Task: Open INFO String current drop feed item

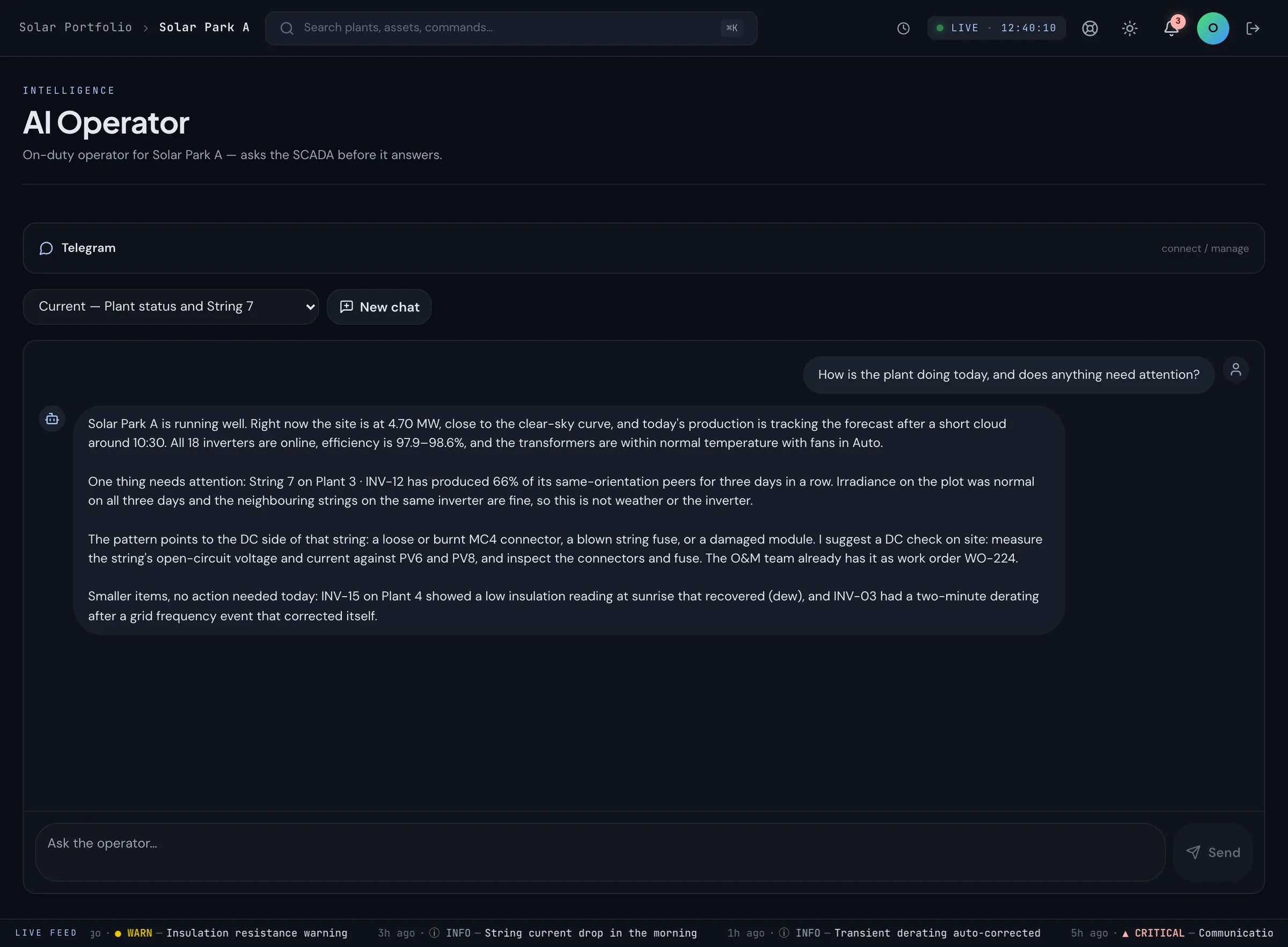Action: click(537, 933)
